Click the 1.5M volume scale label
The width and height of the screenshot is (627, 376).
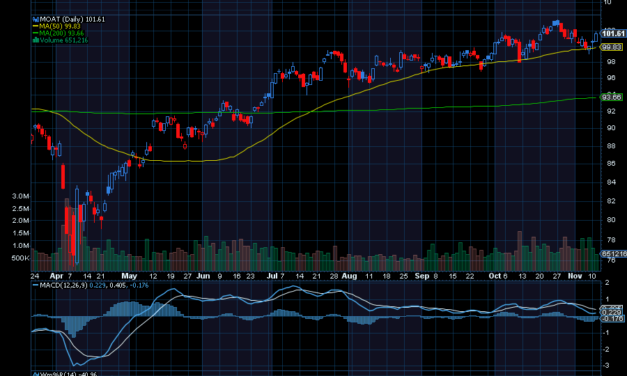pyautogui.click(x=20, y=233)
